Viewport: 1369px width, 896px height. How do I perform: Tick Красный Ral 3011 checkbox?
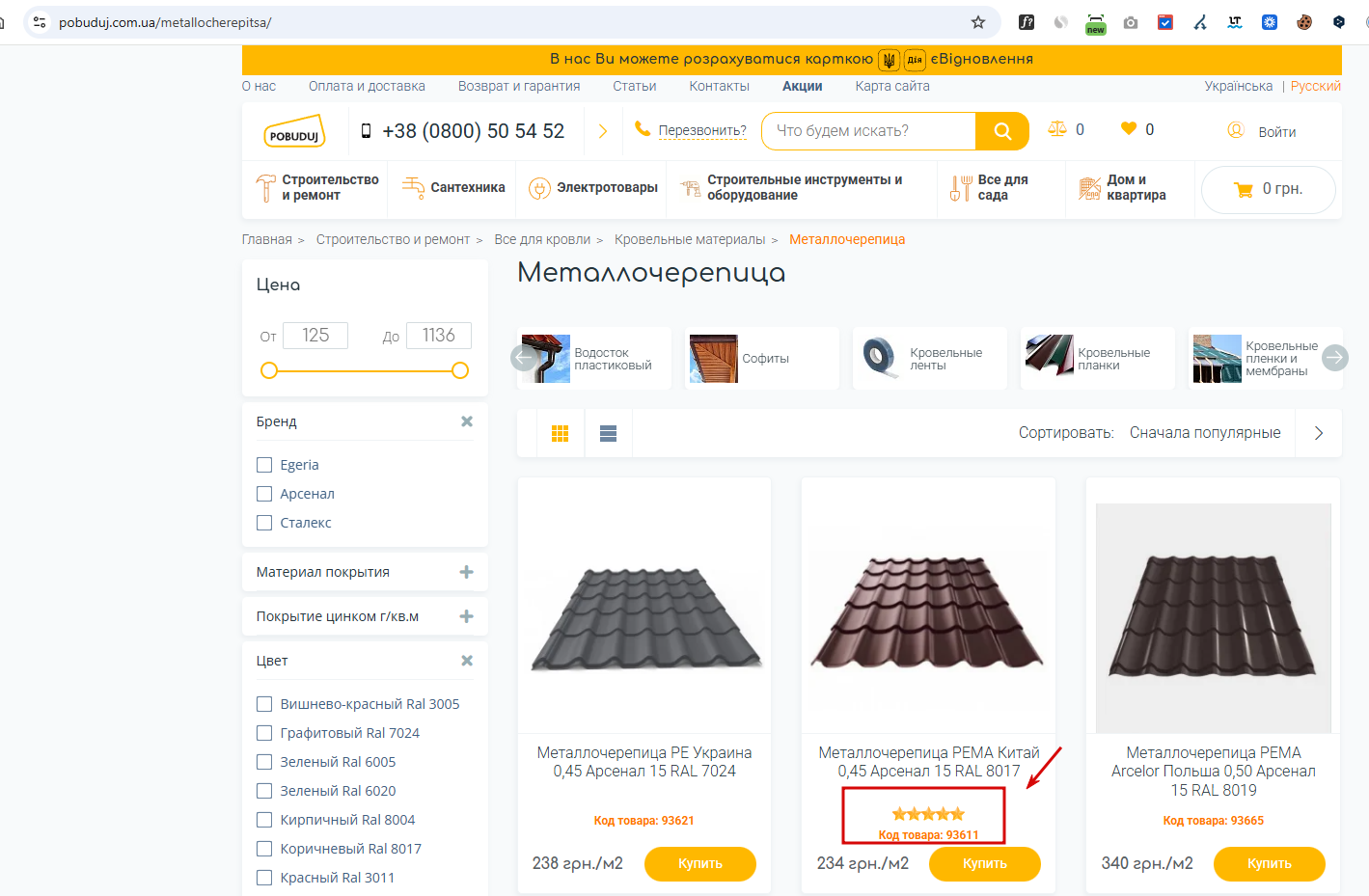tap(264, 878)
